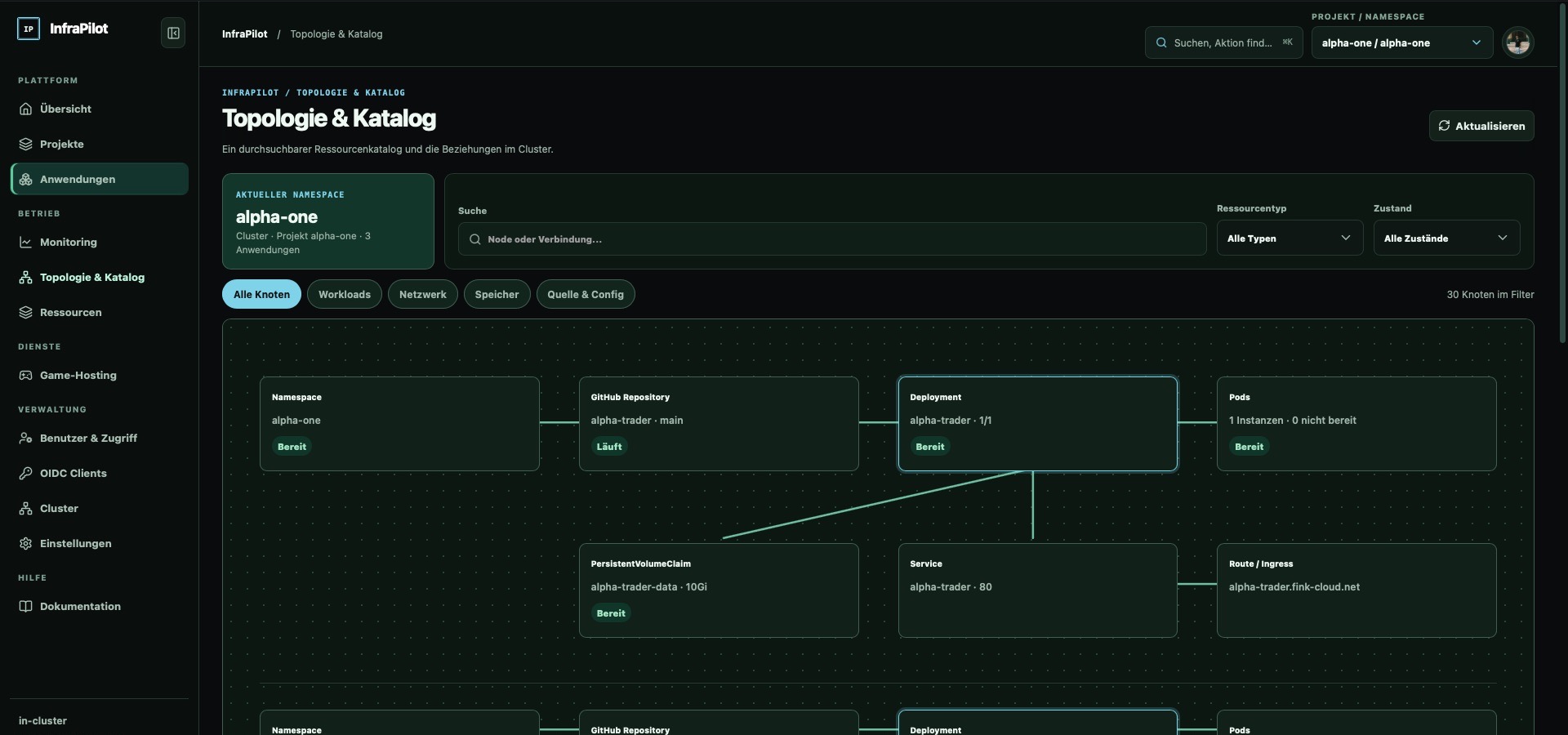The width and height of the screenshot is (1568, 735).
Task: Click the Cluster icon in the sidebar
Action: (26, 508)
